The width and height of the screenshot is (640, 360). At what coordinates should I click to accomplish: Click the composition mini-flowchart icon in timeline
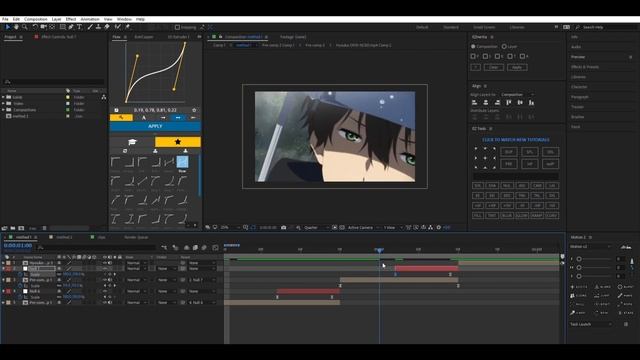click(164, 247)
